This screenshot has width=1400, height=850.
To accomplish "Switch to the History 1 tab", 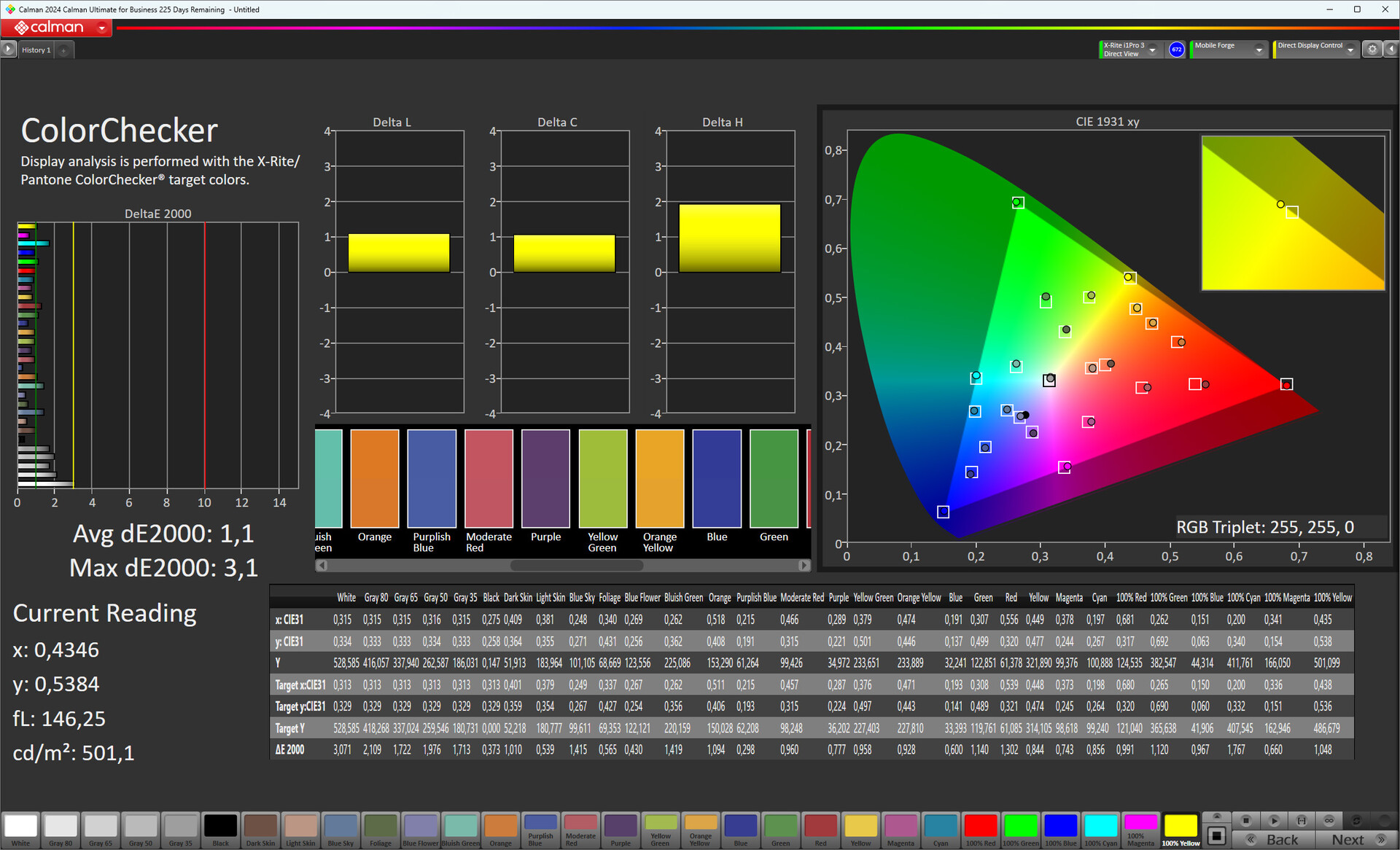I will (x=36, y=50).
